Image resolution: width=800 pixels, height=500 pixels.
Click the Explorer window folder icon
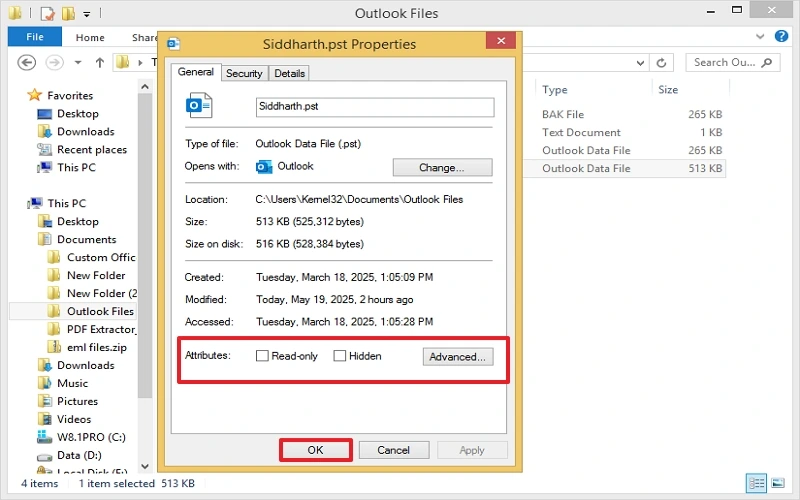(x=15, y=12)
